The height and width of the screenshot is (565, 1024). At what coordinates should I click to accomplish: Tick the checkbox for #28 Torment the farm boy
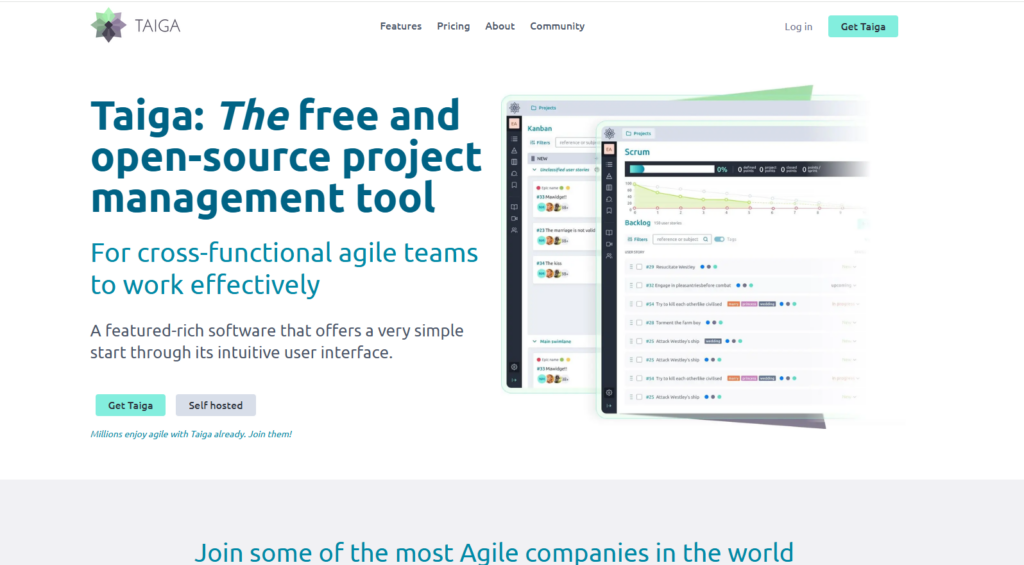click(x=639, y=323)
